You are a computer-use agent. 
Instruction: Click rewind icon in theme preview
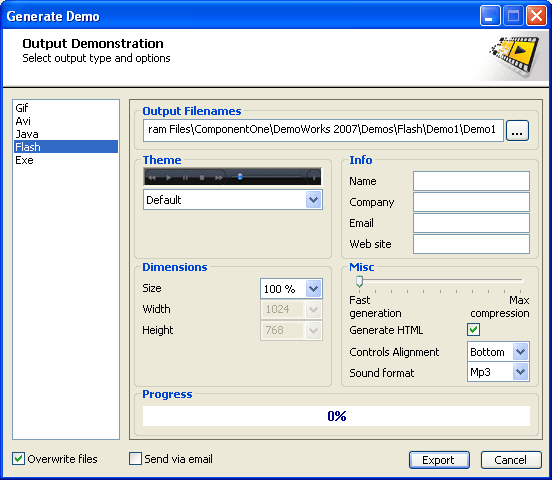click(x=152, y=177)
